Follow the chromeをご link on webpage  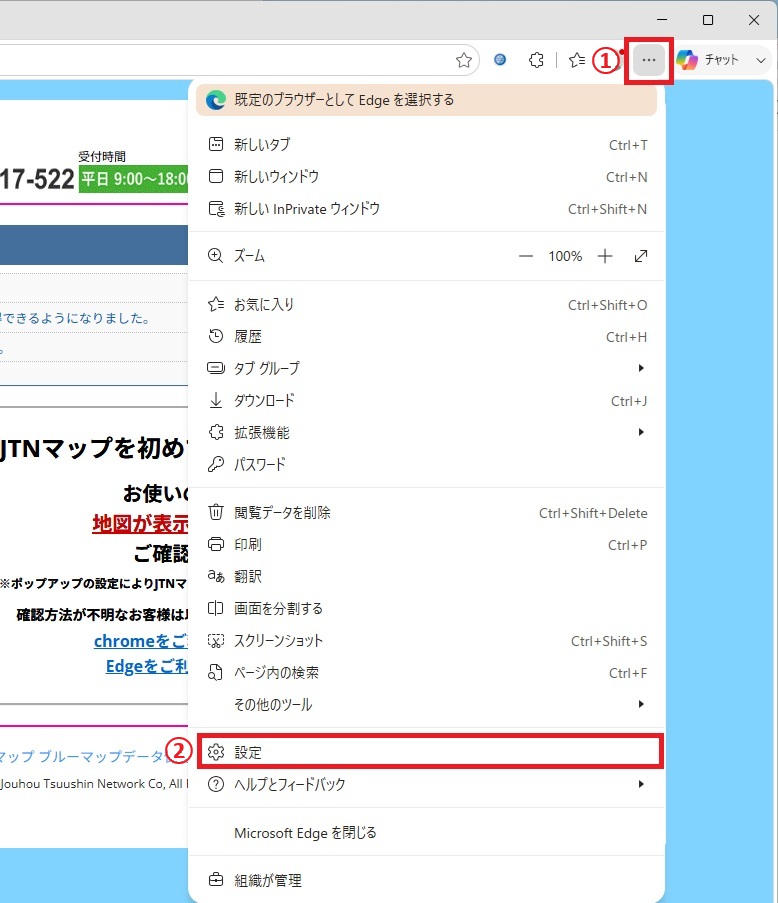(141, 641)
